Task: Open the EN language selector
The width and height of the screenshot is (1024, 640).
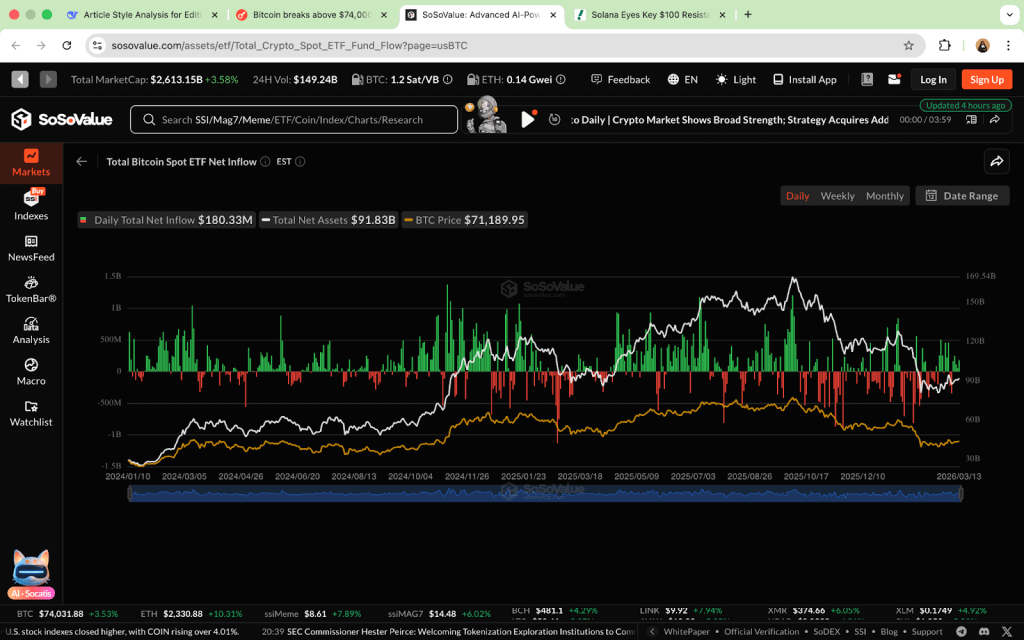Action: [x=683, y=80]
